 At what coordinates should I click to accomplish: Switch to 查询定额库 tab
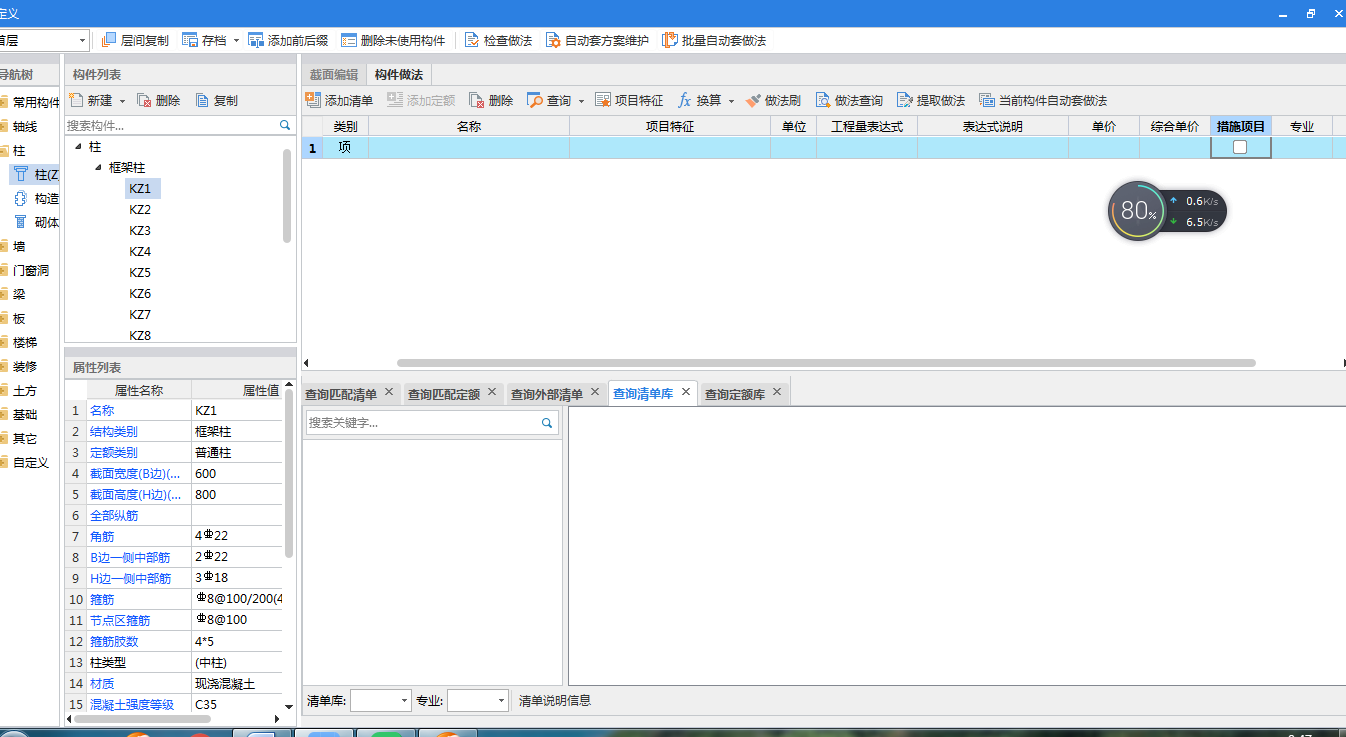735,394
